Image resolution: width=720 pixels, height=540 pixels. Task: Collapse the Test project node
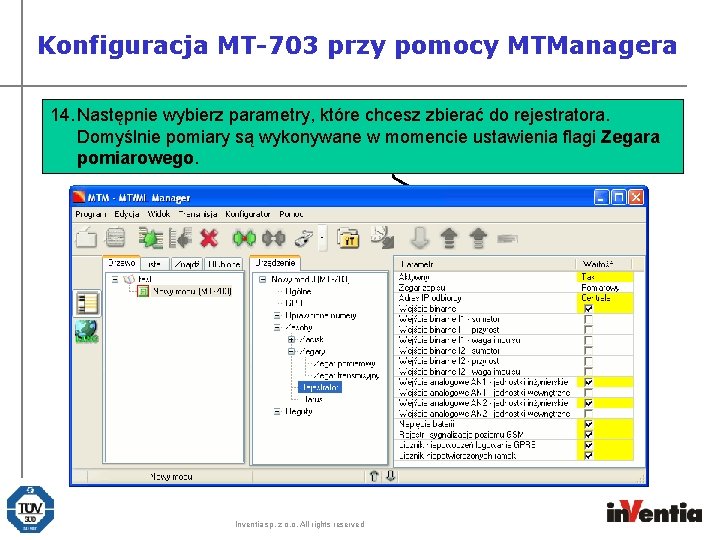click(115, 279)
